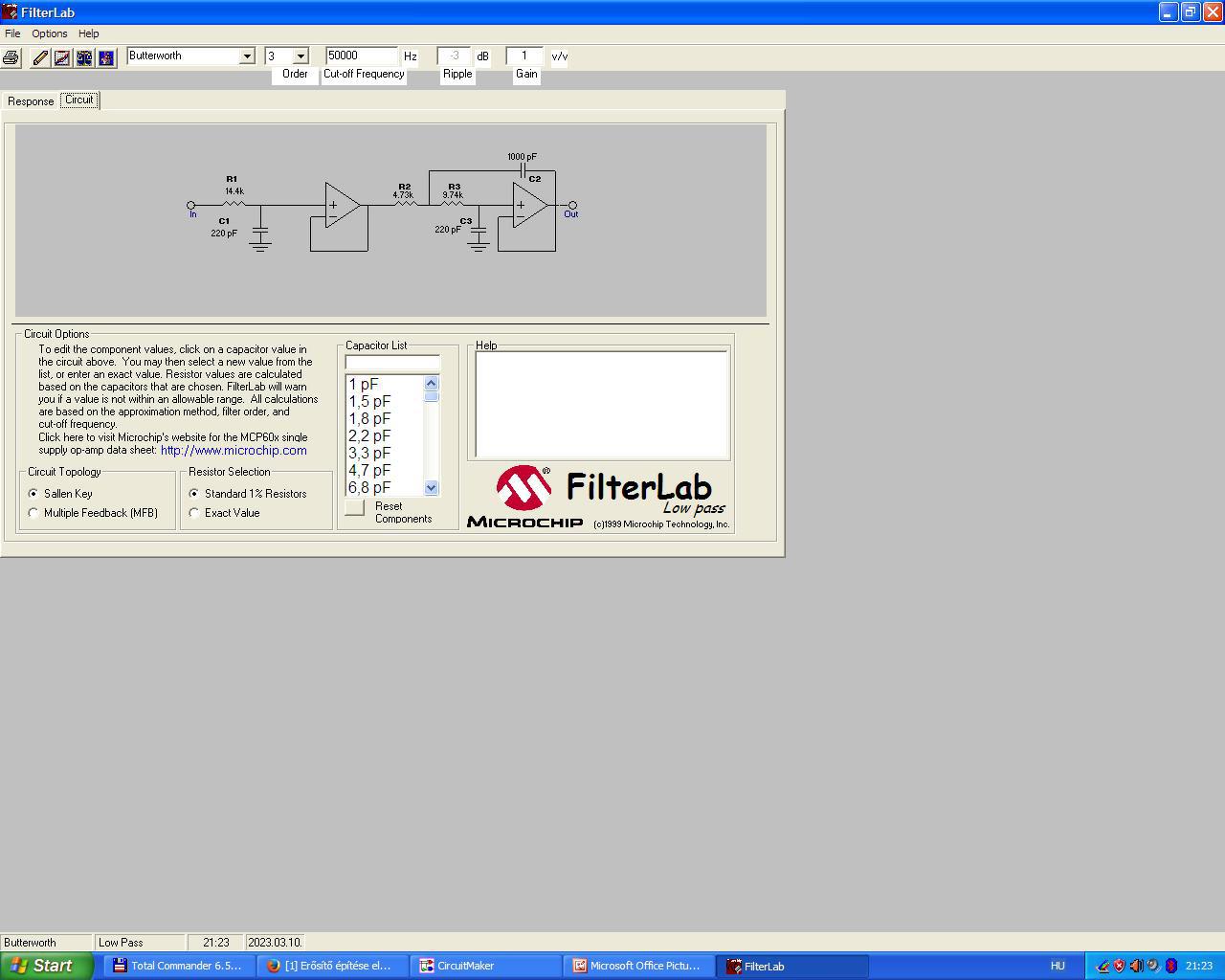The image size is (1225, 980).
Task: Open the Options menu
Action: 50,33
